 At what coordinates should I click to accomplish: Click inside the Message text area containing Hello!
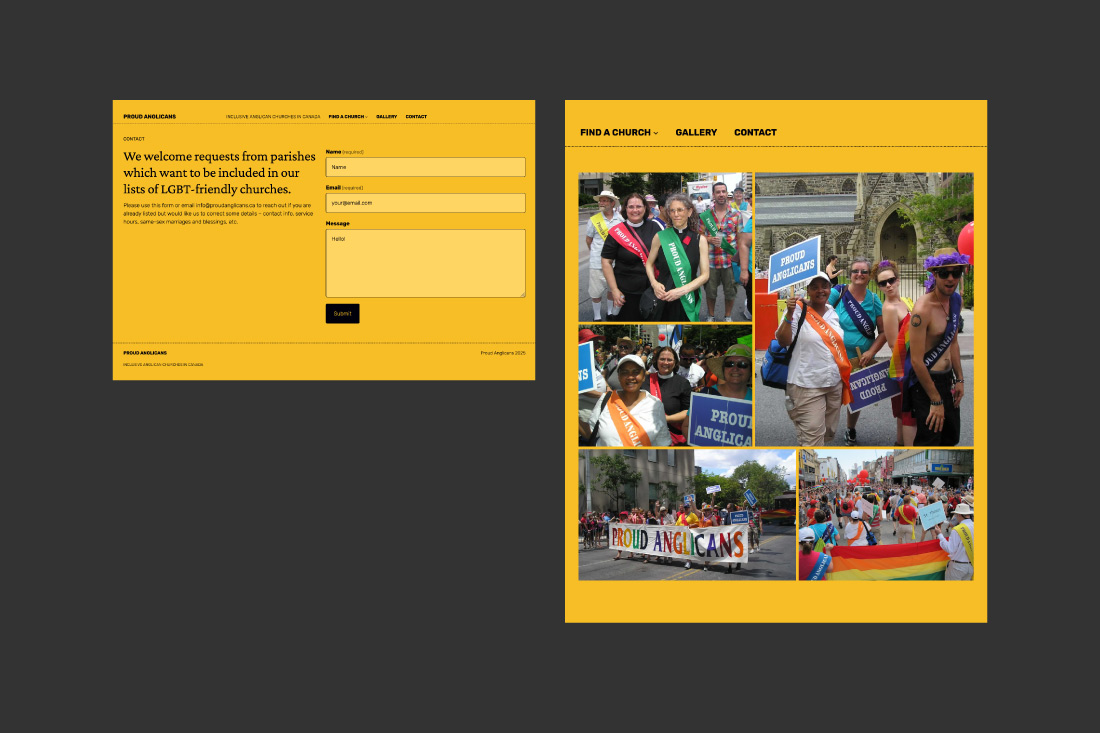[425, 262]
